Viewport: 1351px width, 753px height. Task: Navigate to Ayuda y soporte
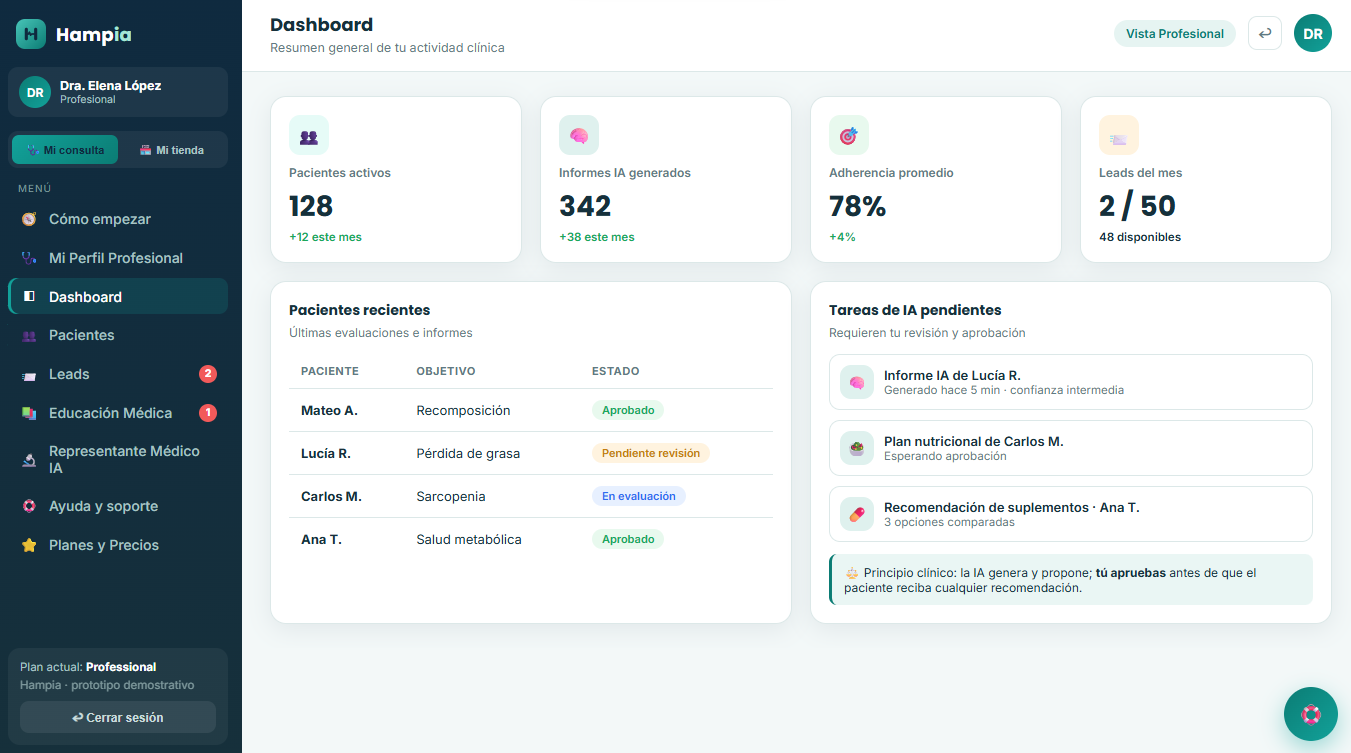pyautogui.click(x=118, y=506)
